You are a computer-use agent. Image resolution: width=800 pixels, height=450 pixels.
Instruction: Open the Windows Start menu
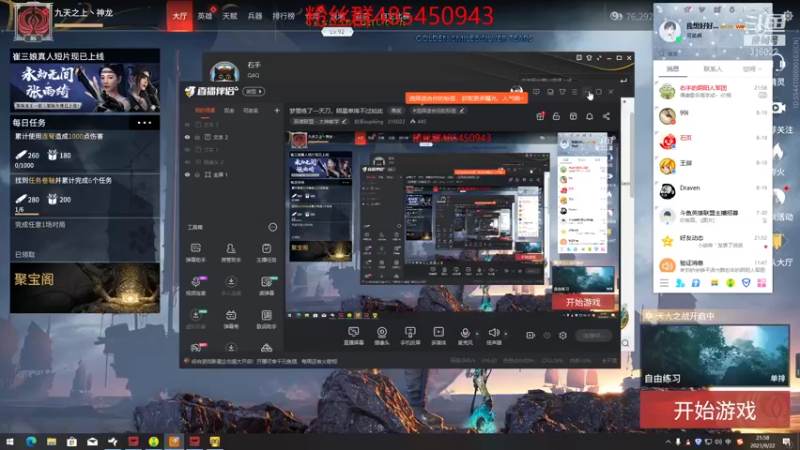point(10,441)
